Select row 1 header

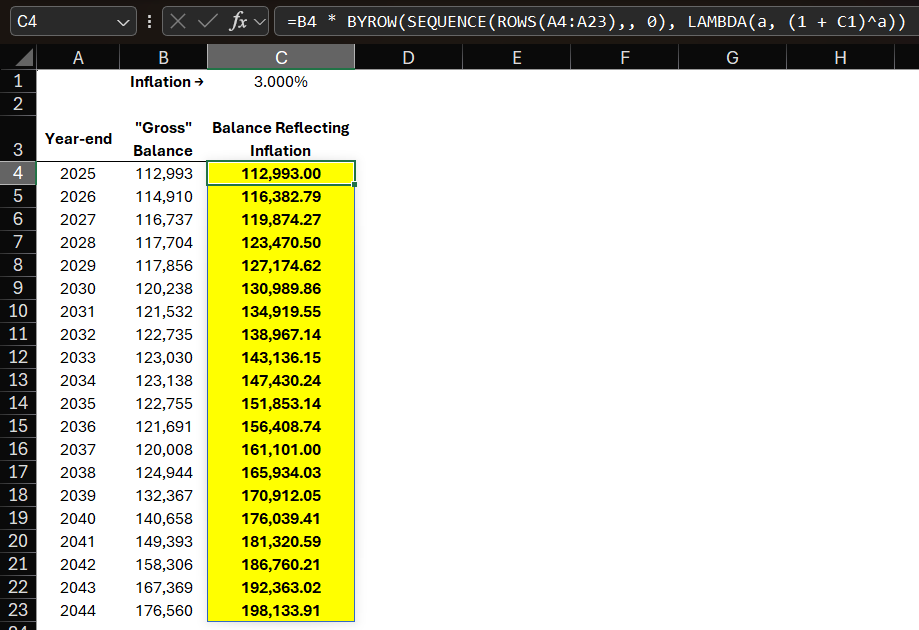click(x=18, y=81)
